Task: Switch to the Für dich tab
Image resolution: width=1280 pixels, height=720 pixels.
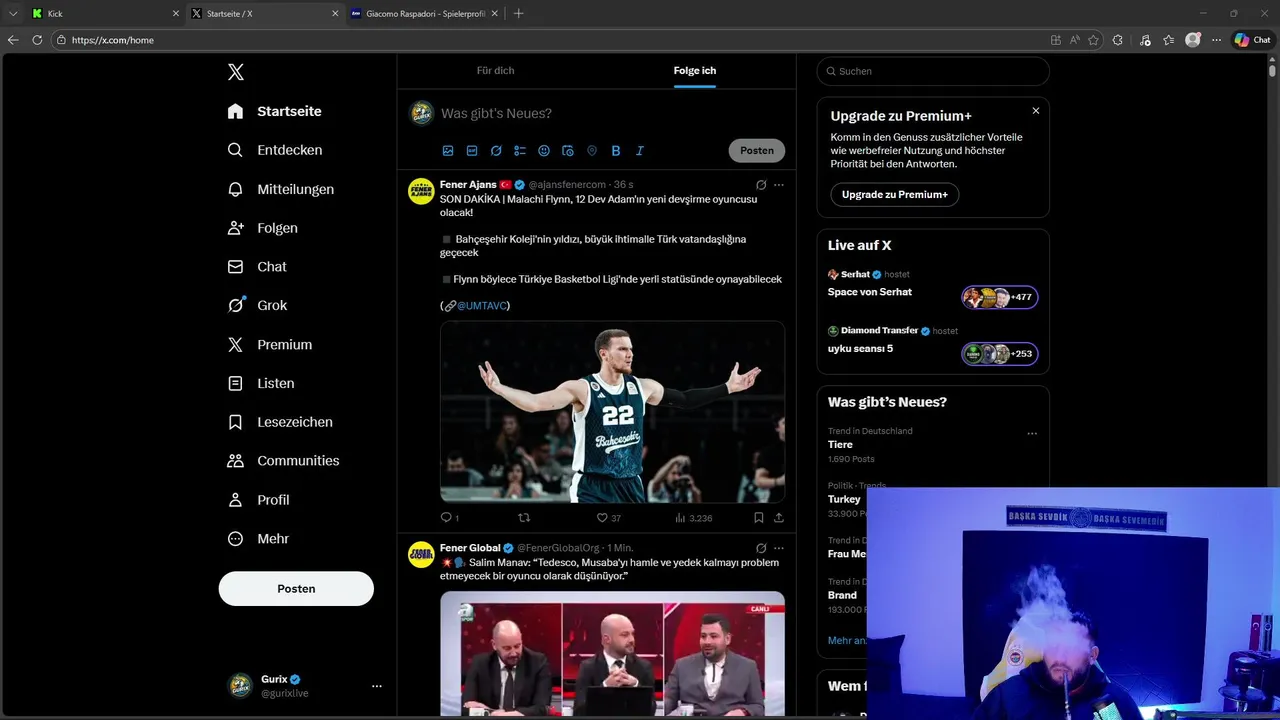Action: (x=495, y=71)
